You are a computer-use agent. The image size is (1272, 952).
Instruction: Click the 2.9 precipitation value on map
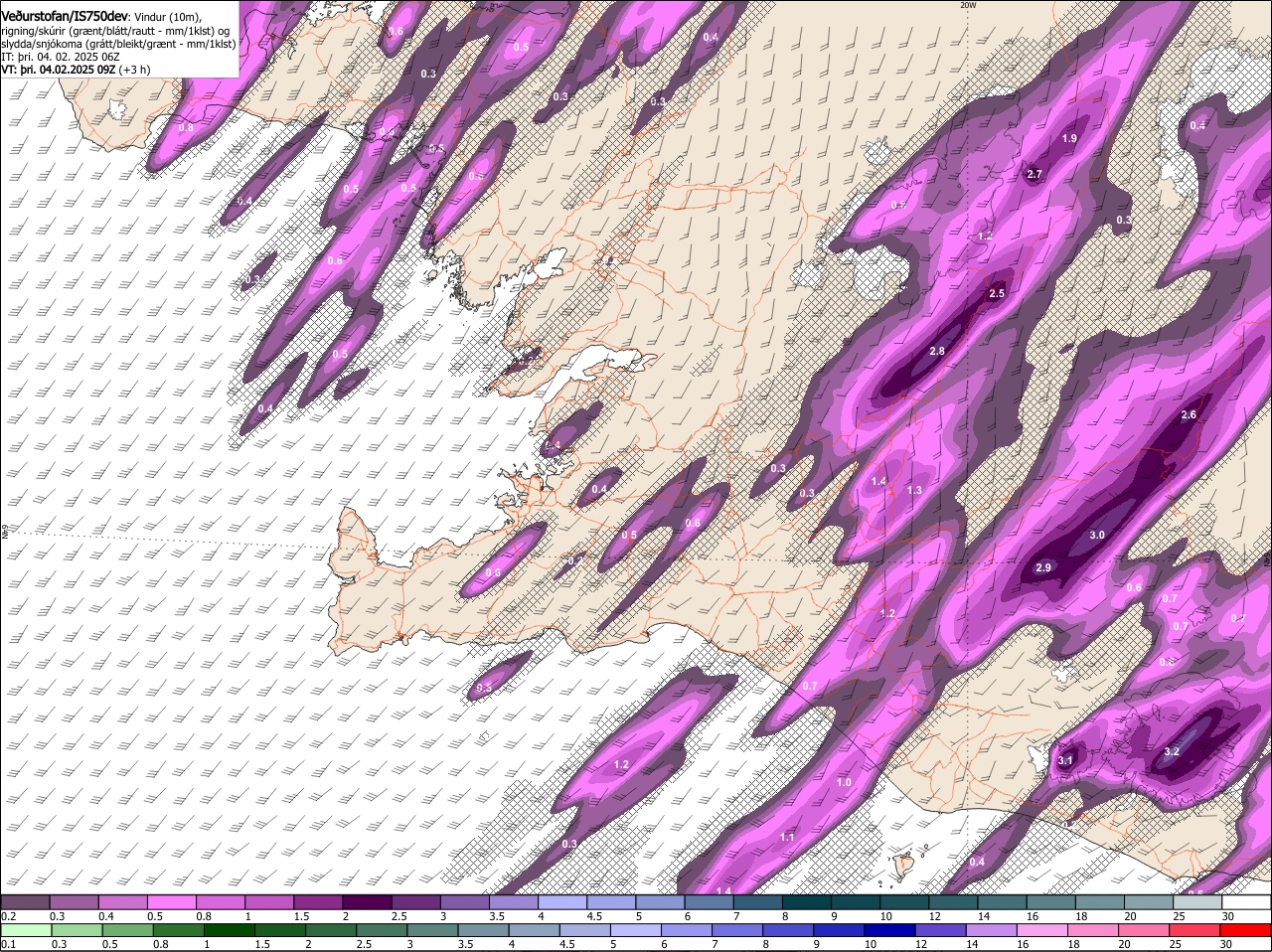pyautogui.click(x=1043, y=567)
